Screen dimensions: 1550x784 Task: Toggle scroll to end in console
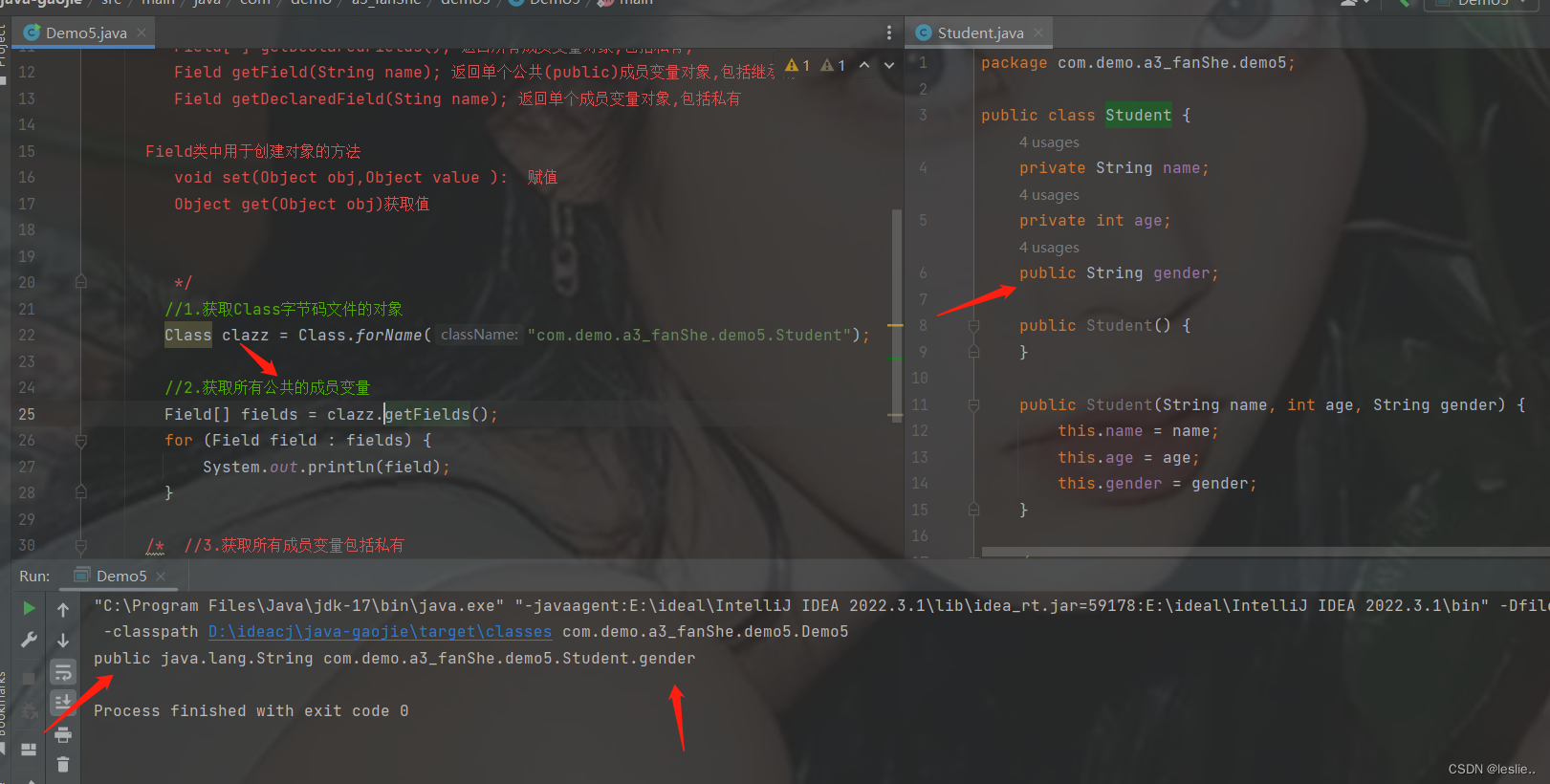click(63, 703)
